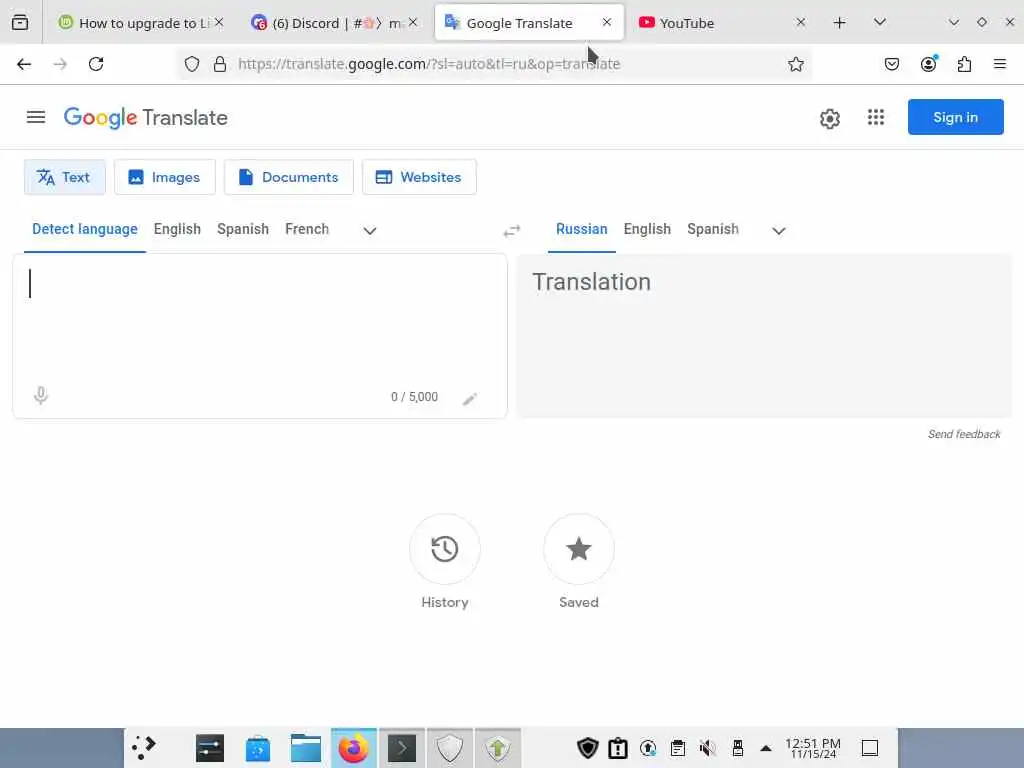Select the Text translation mode
1024x768 pixels.
[x=65, y=177]
